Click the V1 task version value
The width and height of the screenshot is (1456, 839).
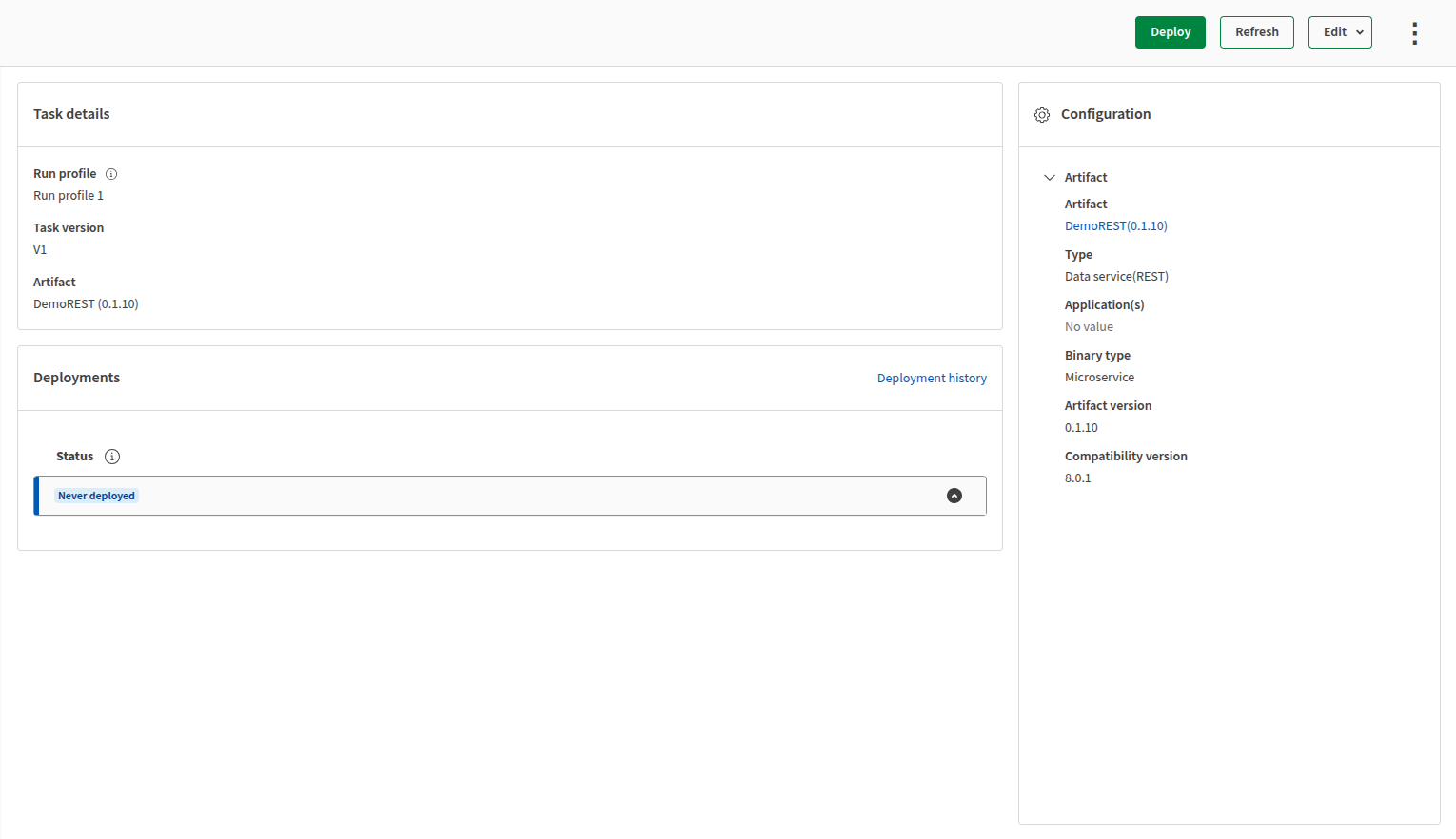tap(40, 250)
